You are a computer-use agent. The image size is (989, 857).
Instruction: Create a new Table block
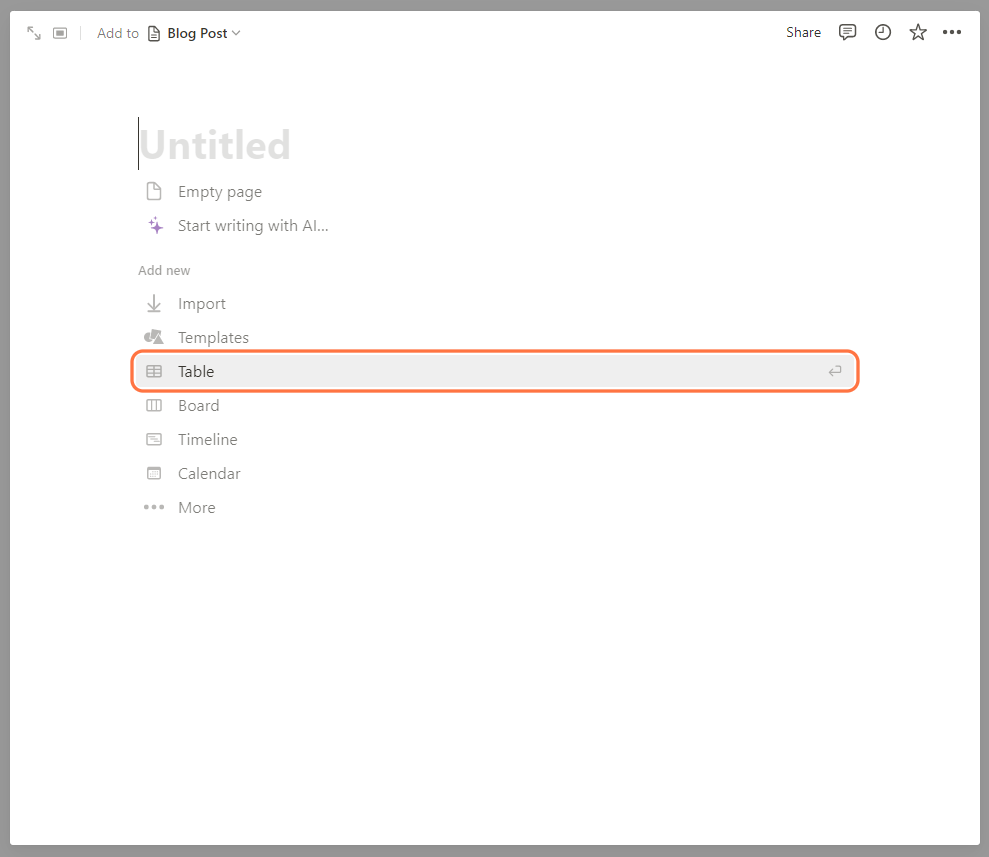195,371
